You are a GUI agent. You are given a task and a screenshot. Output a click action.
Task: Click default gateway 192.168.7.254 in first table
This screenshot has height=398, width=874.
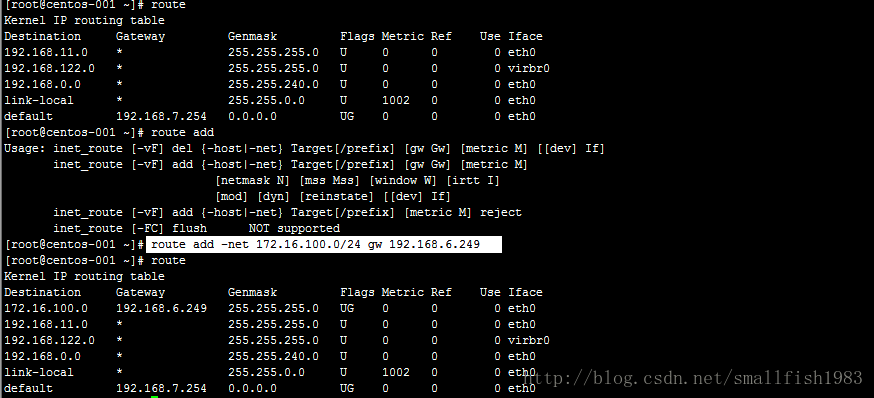coord(161,117)
